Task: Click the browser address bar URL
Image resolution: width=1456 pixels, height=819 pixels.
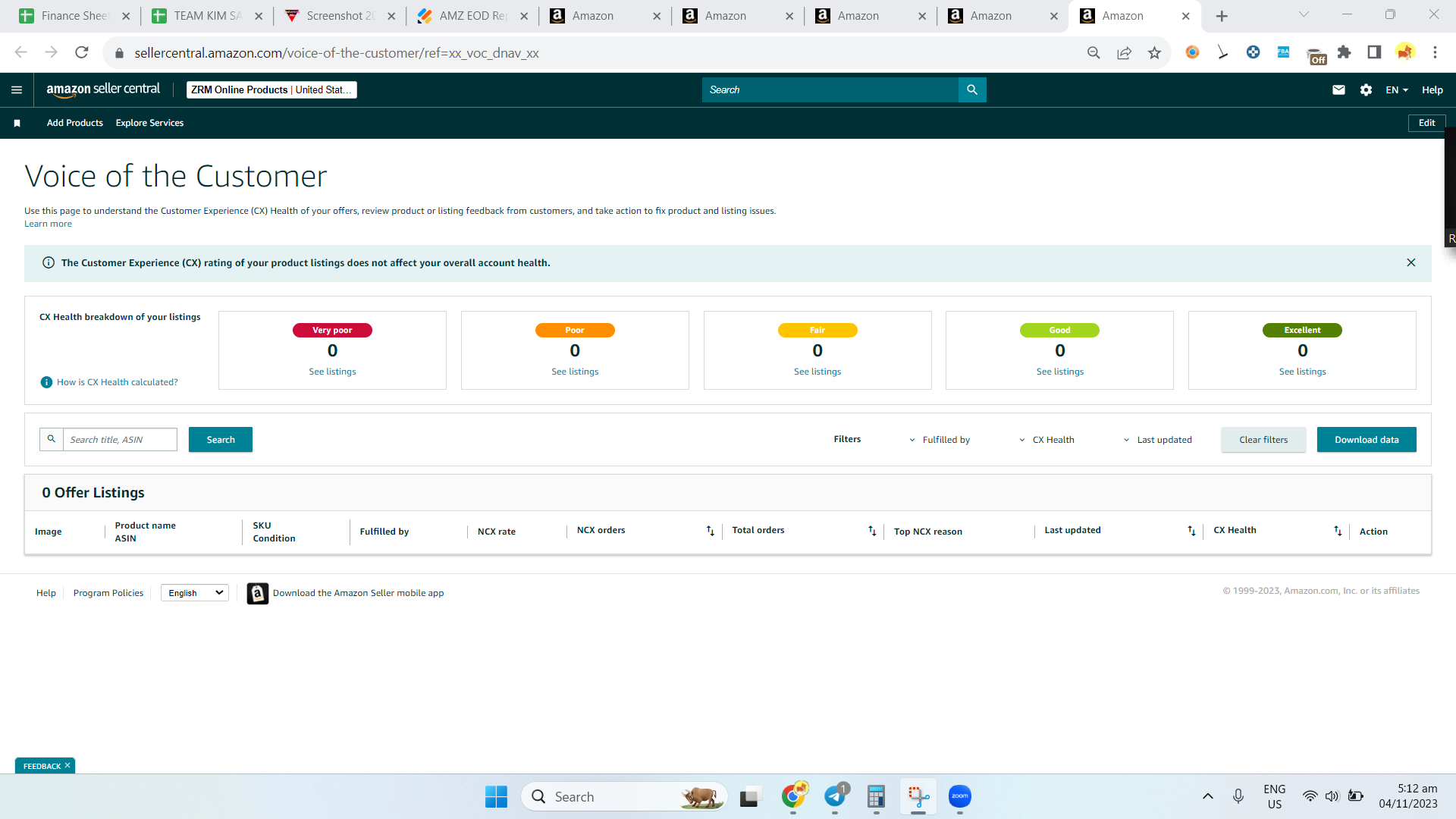Action: click(x=337, y=53)
